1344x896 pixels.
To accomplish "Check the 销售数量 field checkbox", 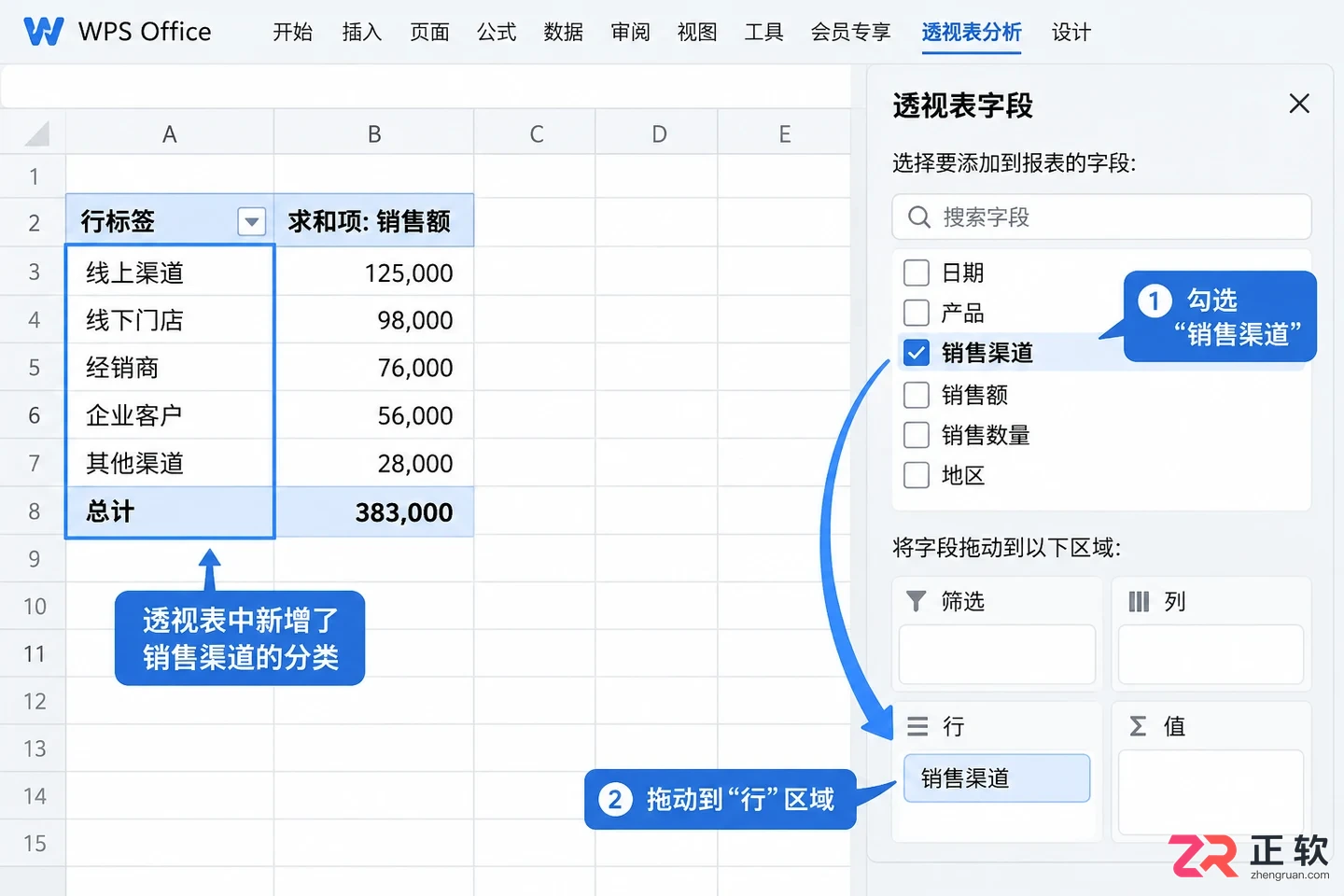I will 917,435.
